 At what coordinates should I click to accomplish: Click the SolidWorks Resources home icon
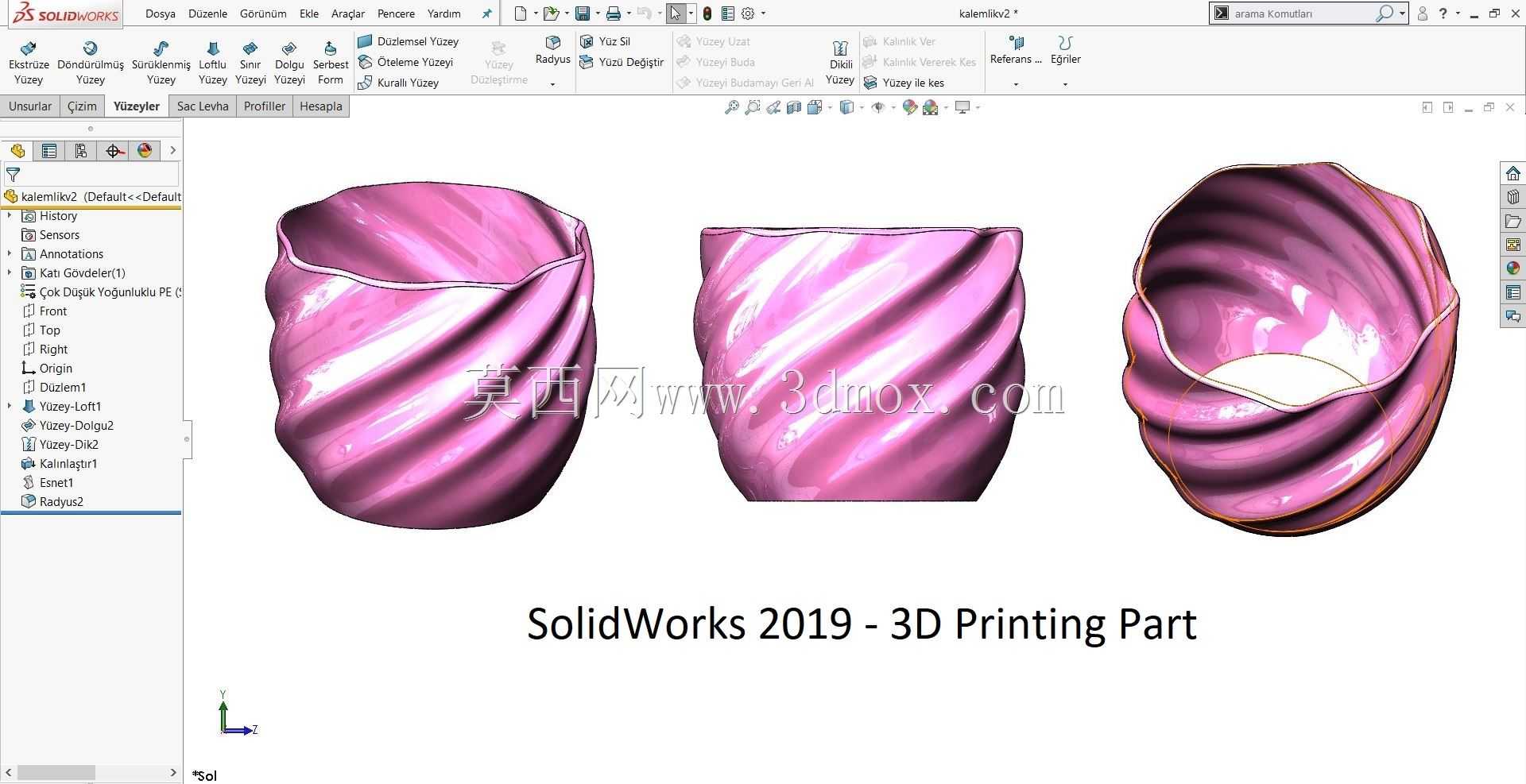[1512, 173]
